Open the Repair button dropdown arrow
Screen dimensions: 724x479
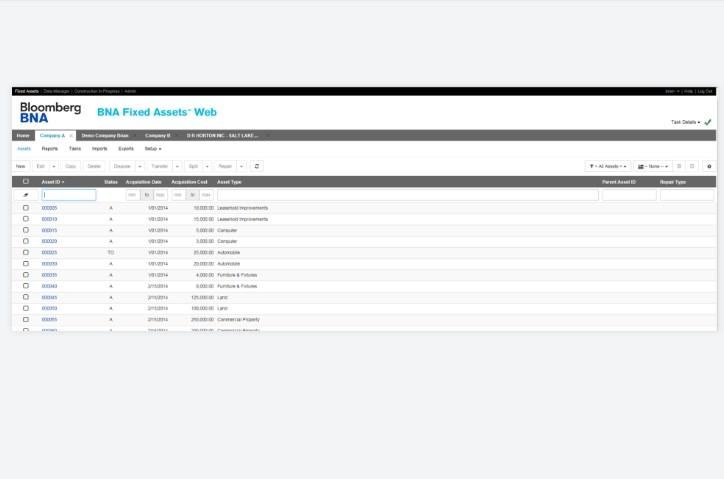(x=241, y=166)
